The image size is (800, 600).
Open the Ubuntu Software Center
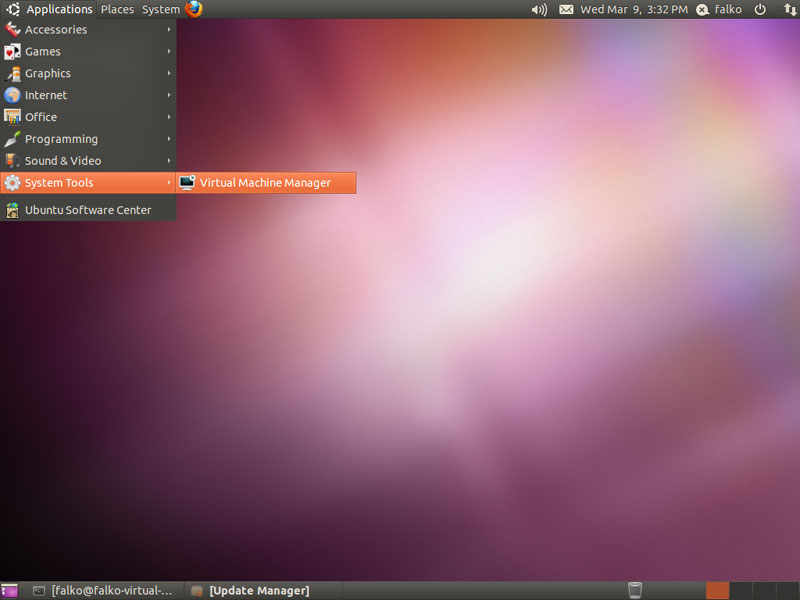pyautogui.click(x=87, y=210)
